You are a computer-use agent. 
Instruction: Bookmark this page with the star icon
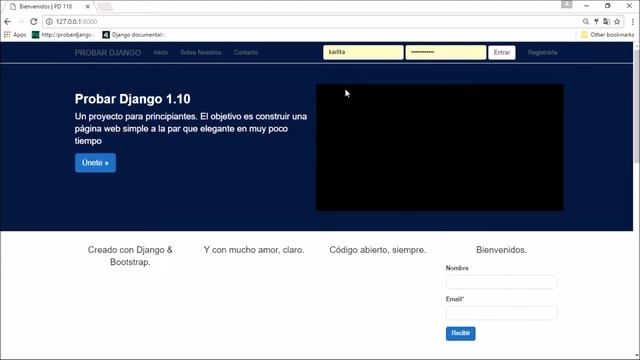point(617,22)
